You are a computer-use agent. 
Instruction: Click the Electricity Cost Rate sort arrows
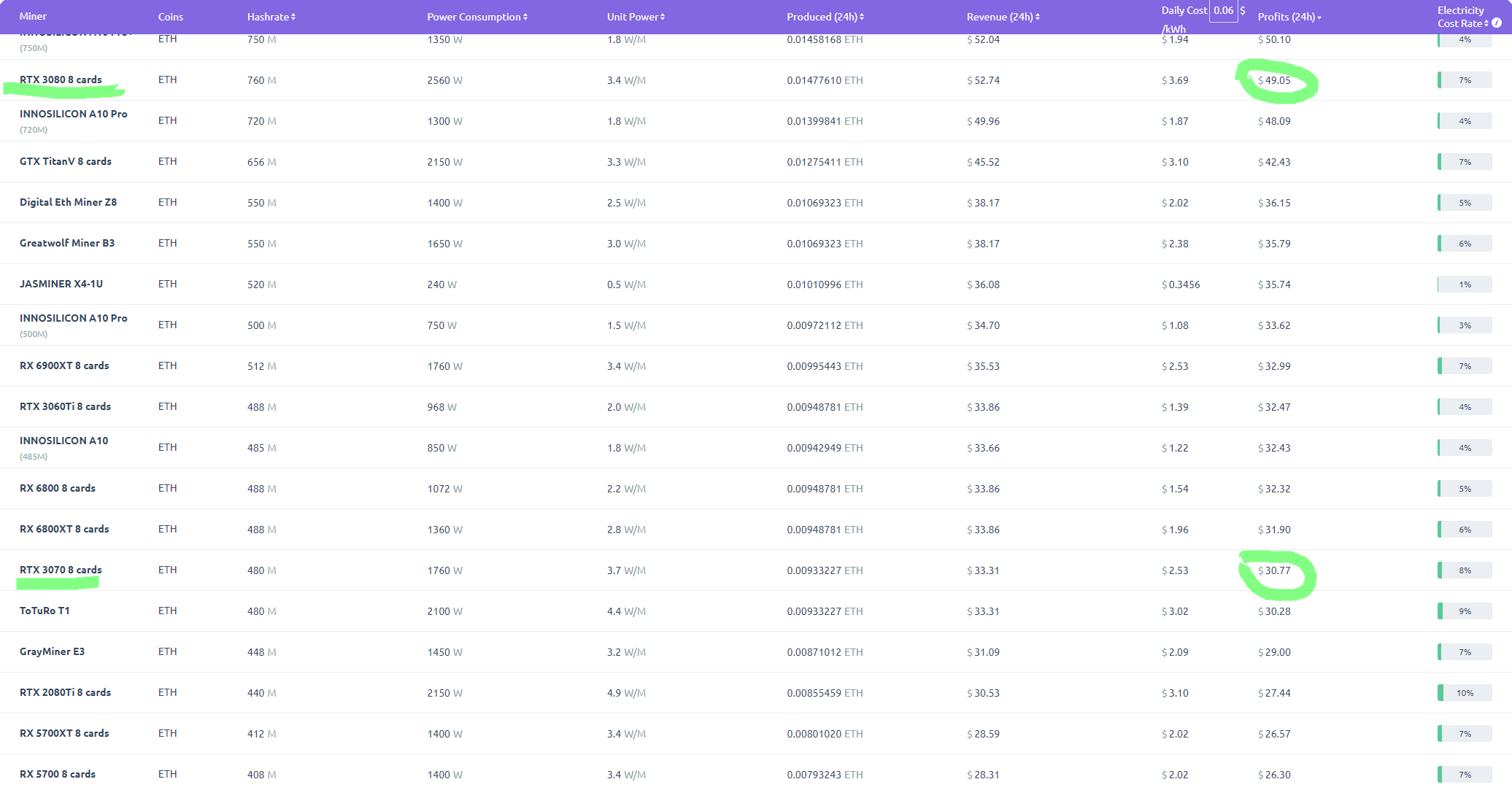click(x=1486, y=23)
